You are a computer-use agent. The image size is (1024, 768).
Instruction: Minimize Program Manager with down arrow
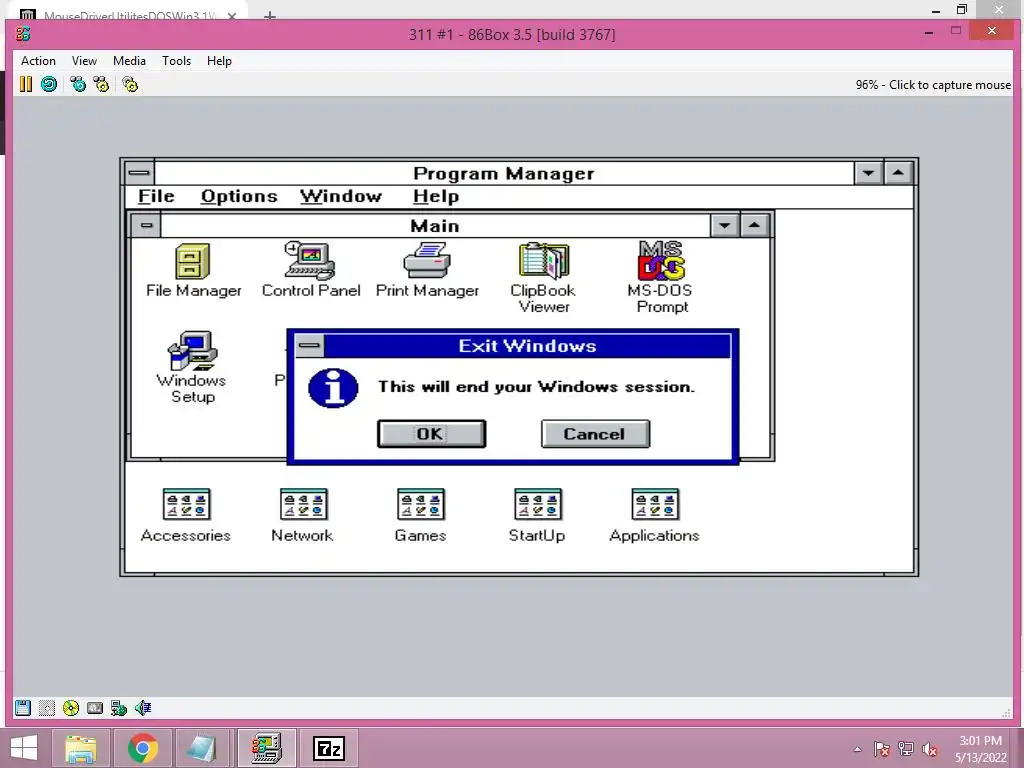[869, 173]
